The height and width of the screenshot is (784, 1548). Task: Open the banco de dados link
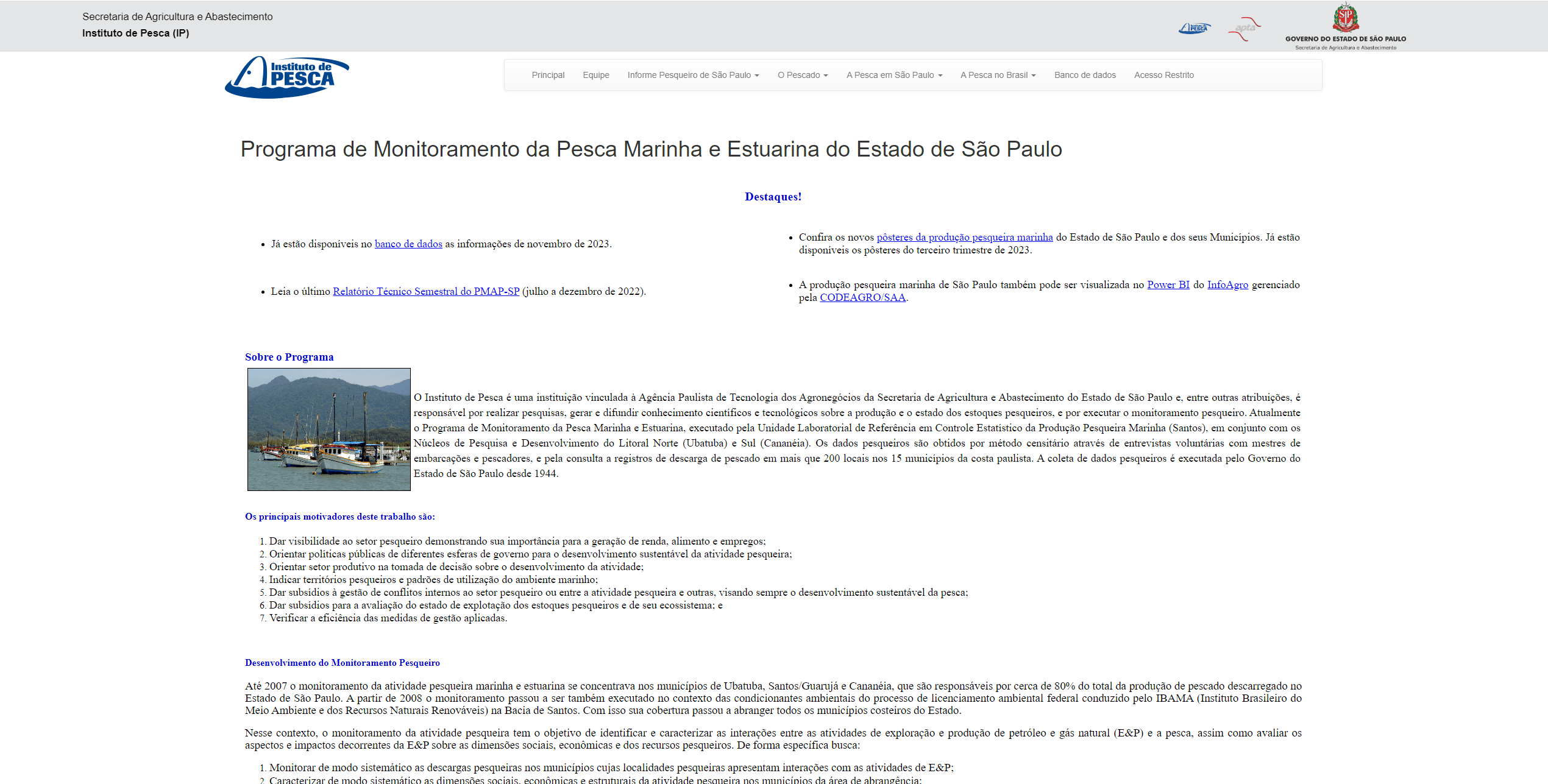click(408, 243)
